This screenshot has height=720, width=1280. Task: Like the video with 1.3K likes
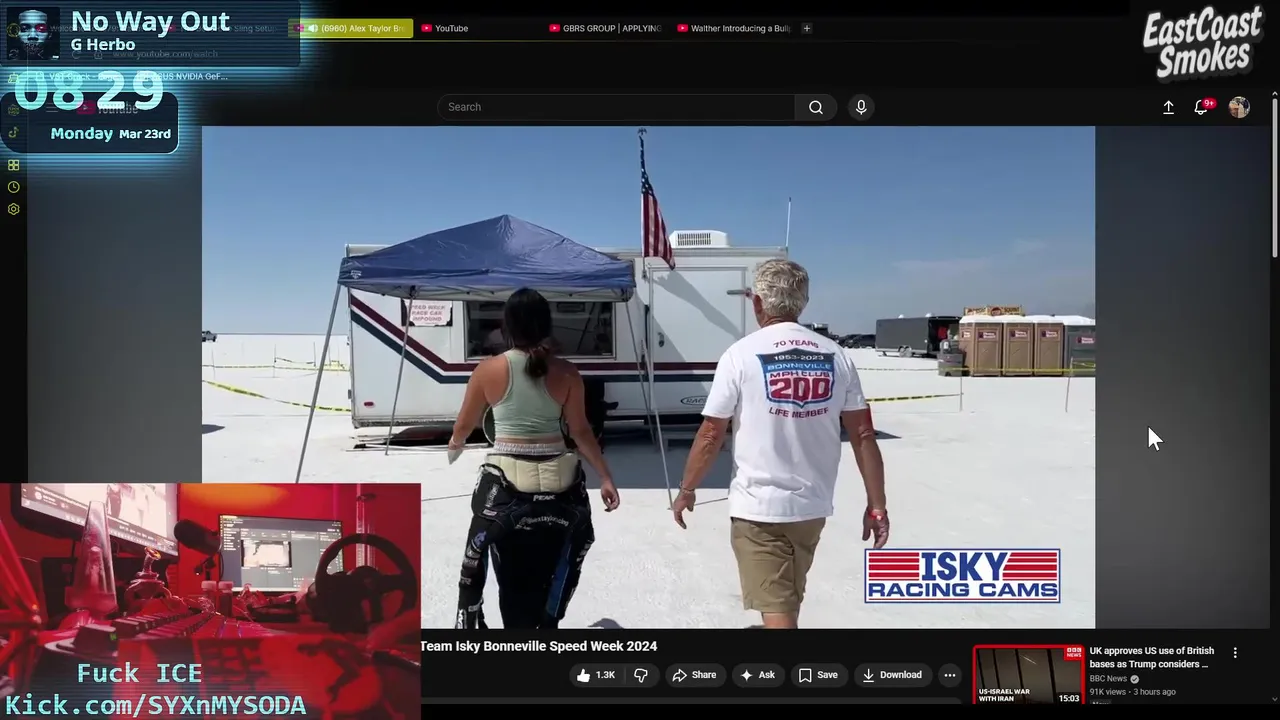pos(595,675)
